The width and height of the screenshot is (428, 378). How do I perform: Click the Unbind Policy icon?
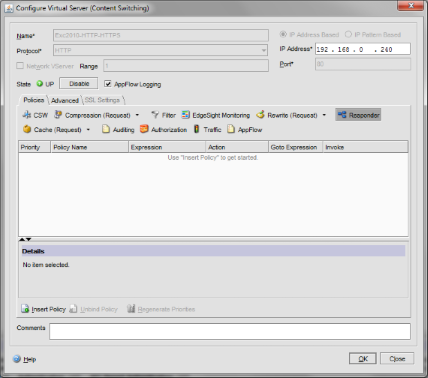tap(73, 309)
